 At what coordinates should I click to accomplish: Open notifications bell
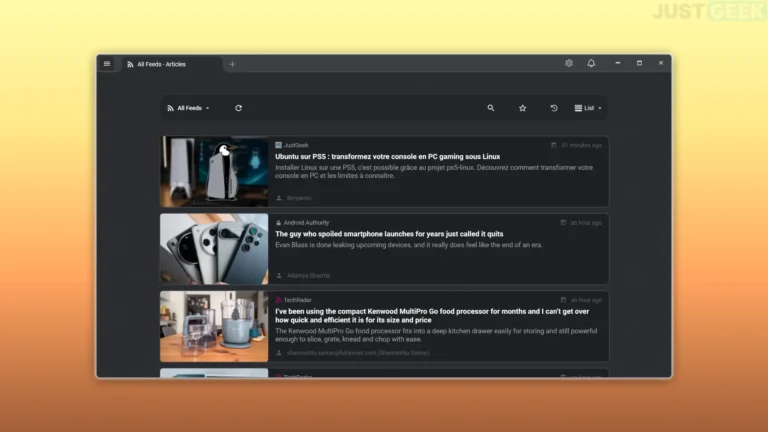click(591, 63)
